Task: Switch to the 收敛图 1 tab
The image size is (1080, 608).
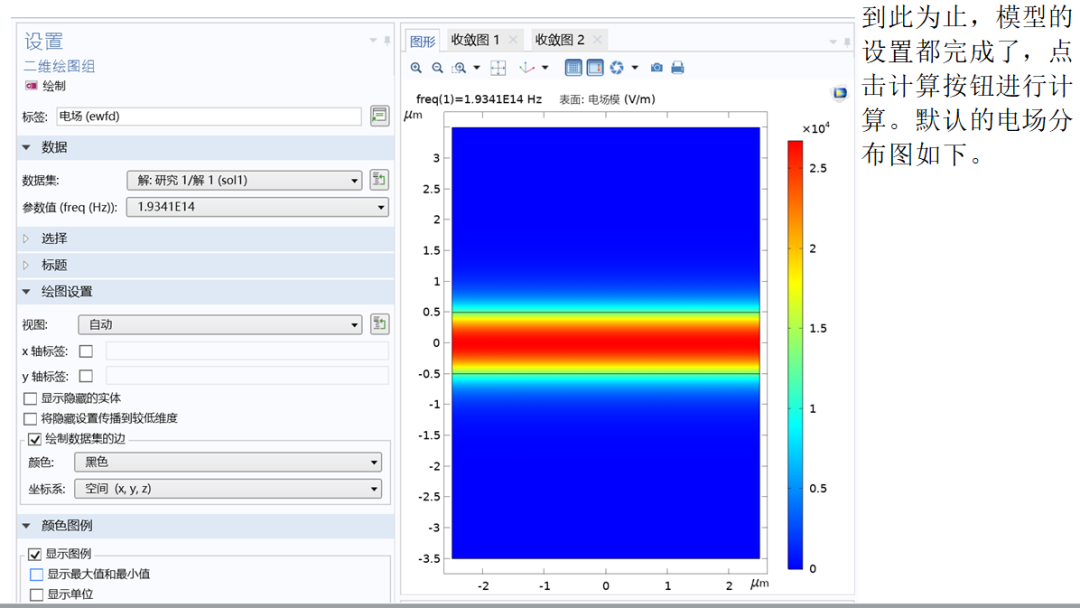Action: click(x=475, y=40)
